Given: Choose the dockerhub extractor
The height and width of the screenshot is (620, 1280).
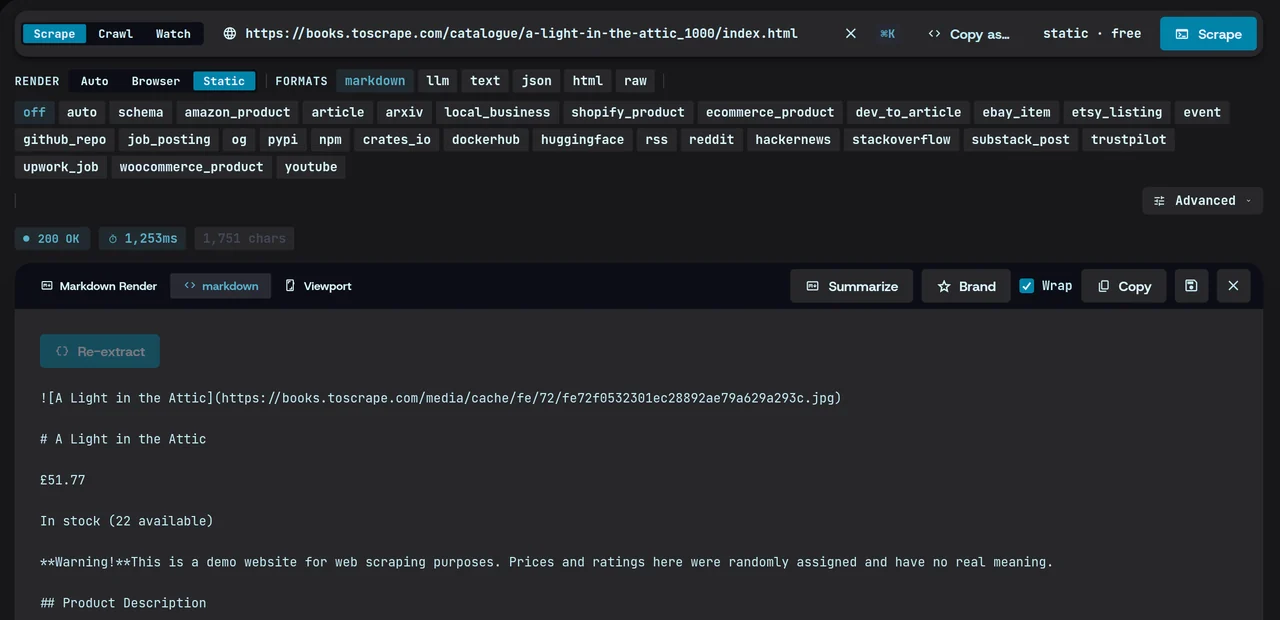Looking at the screenshot, I should (486, 139).
